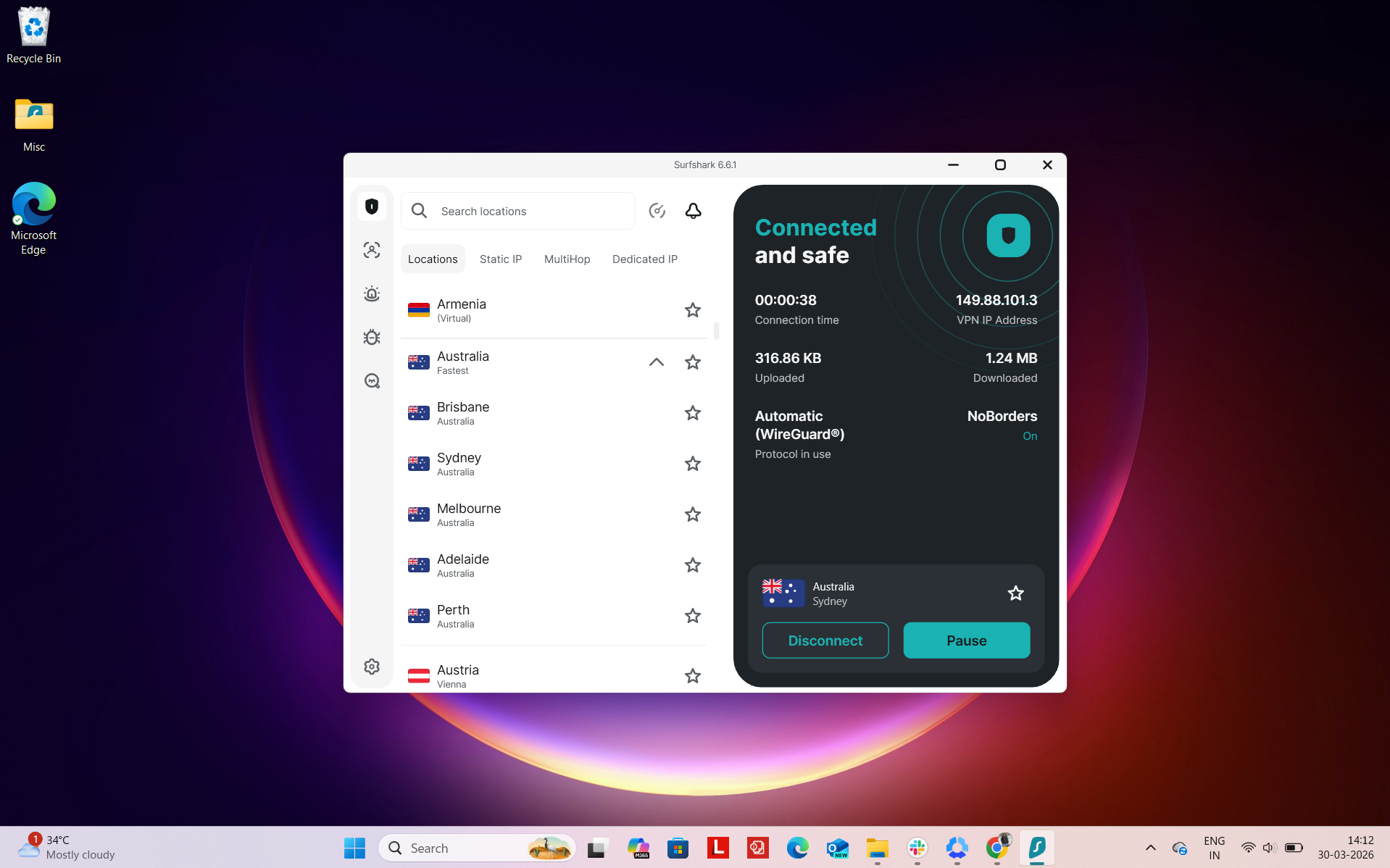Open notifications via the bell icon

click(693, 211)
